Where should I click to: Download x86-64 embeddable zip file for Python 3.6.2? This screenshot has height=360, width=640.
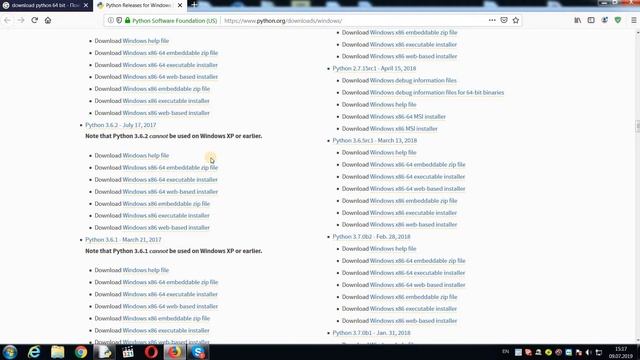point(170,167)
